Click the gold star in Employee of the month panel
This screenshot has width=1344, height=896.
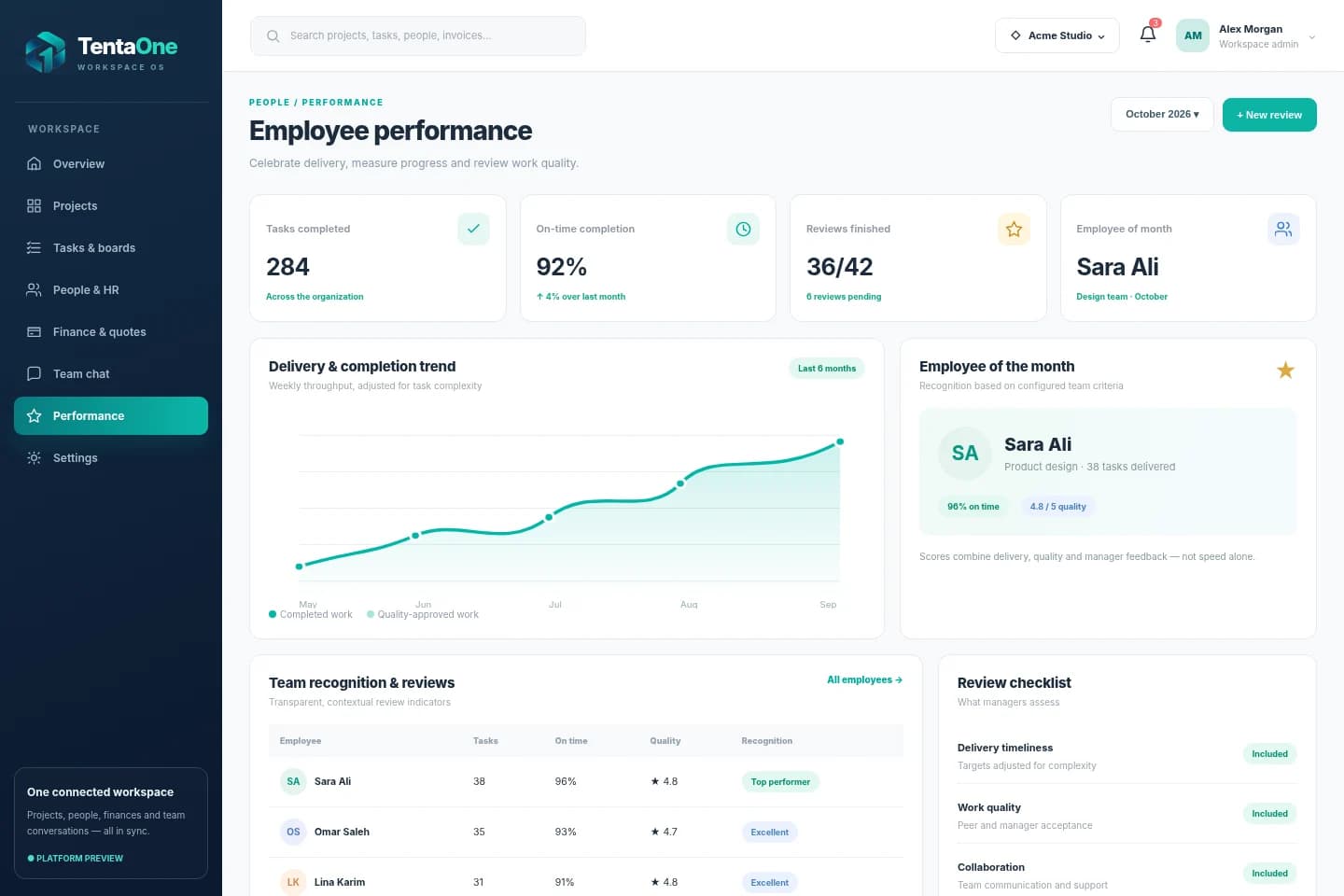[1285, 371]
